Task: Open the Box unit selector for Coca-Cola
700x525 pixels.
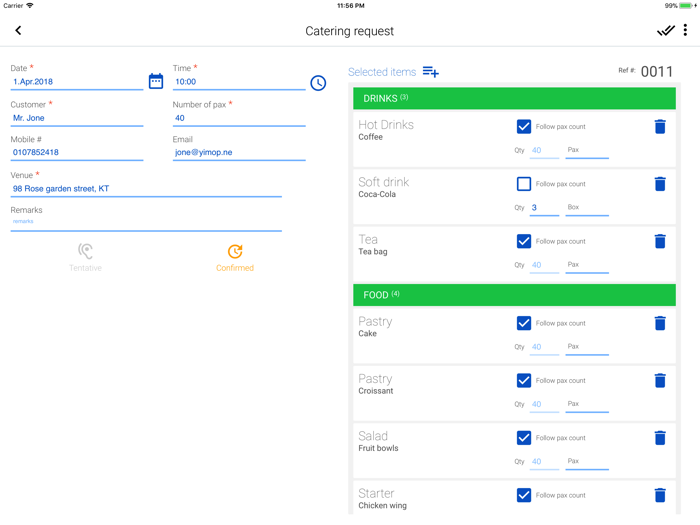Action: 586,208
